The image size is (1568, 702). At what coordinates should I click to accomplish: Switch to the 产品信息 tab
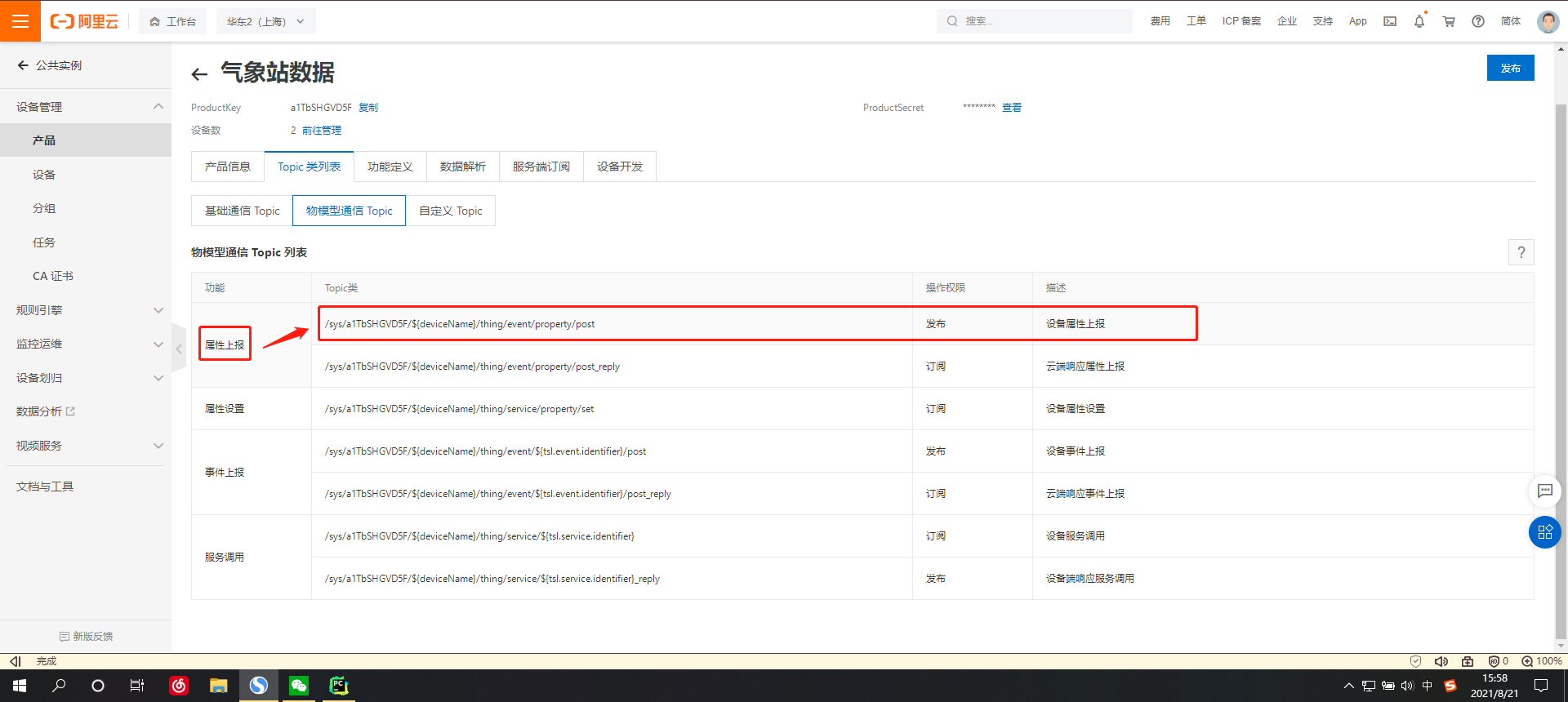tap(228, 167)
